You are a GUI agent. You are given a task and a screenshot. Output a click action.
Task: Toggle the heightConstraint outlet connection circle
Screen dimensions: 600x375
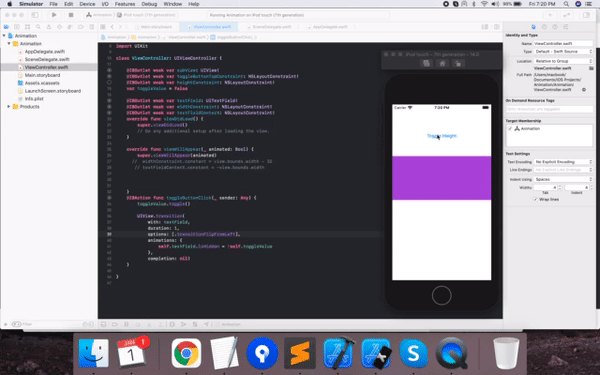(109, 82)
